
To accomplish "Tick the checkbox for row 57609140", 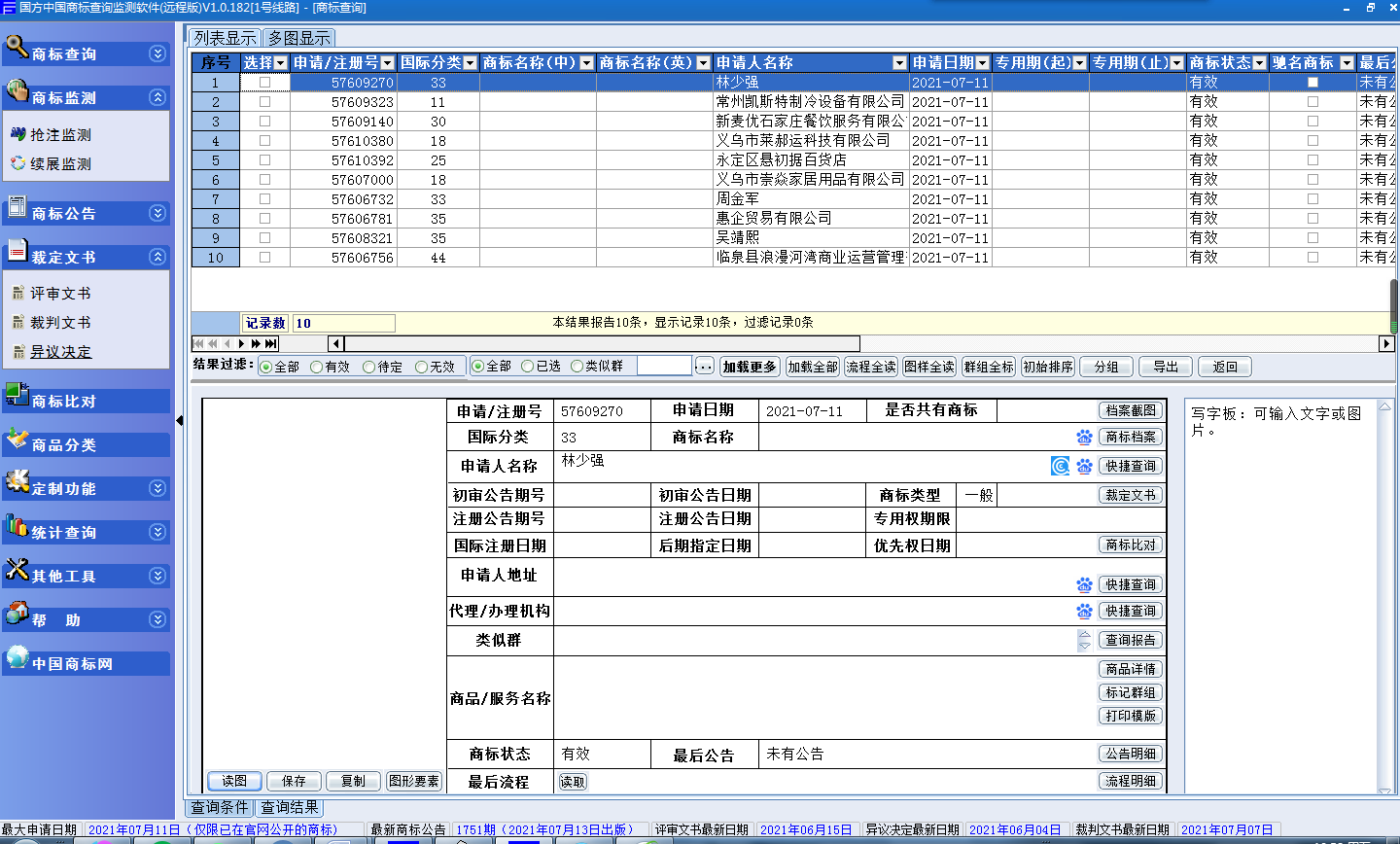I will [264, 122].
